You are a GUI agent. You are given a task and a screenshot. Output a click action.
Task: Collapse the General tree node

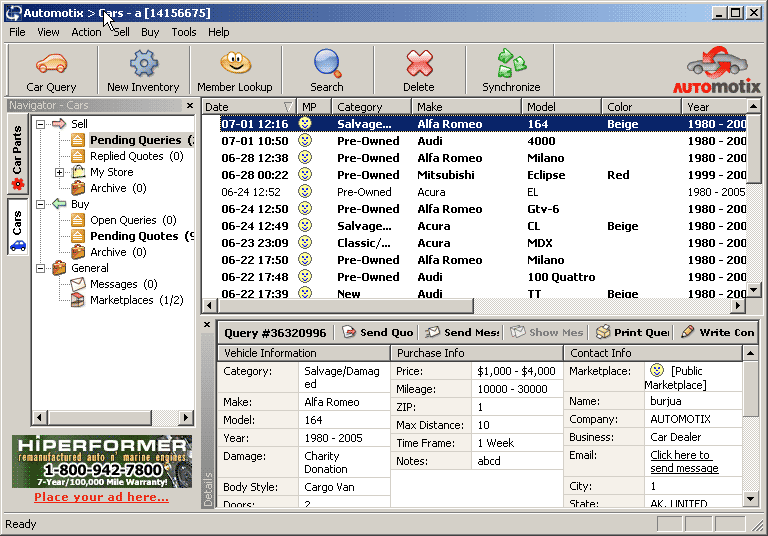click(x=41, y=268)
